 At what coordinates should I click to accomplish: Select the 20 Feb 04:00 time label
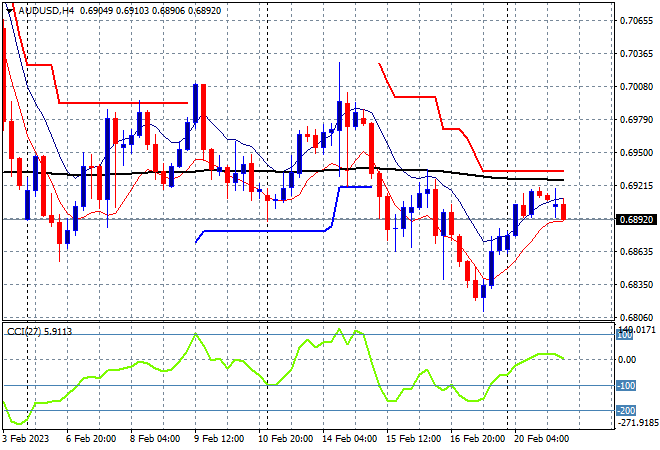point(541,439)
